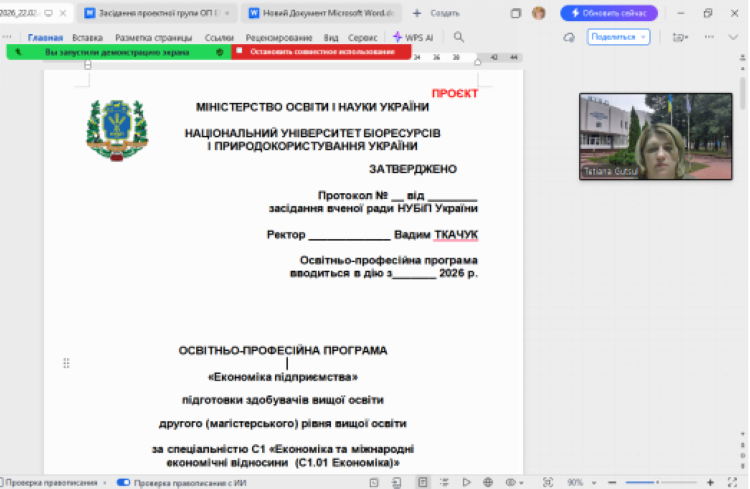The image size is (750, 489).
Task: Click the second layout icon in the status bar
Action: tap(397, 482)
